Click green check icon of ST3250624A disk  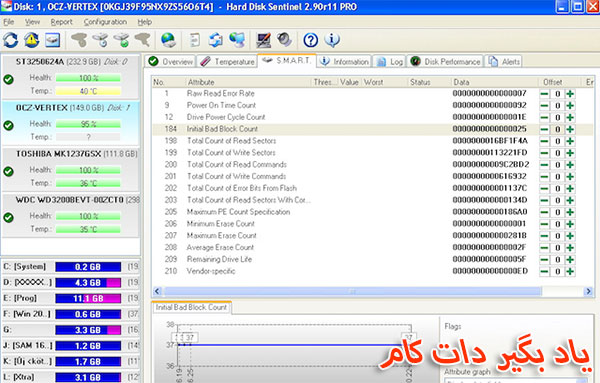[8, 79]
